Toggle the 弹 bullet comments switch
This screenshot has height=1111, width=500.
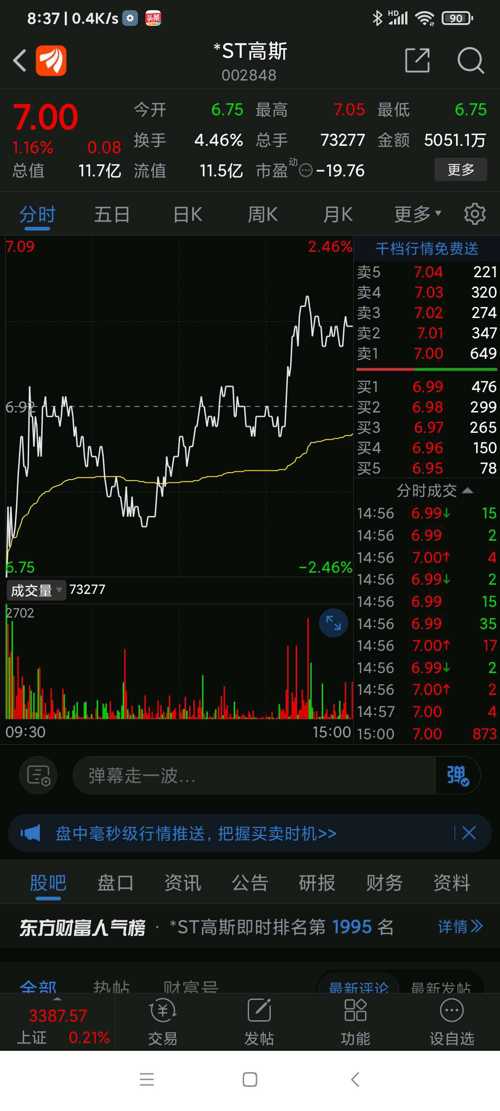click(458, 775)
